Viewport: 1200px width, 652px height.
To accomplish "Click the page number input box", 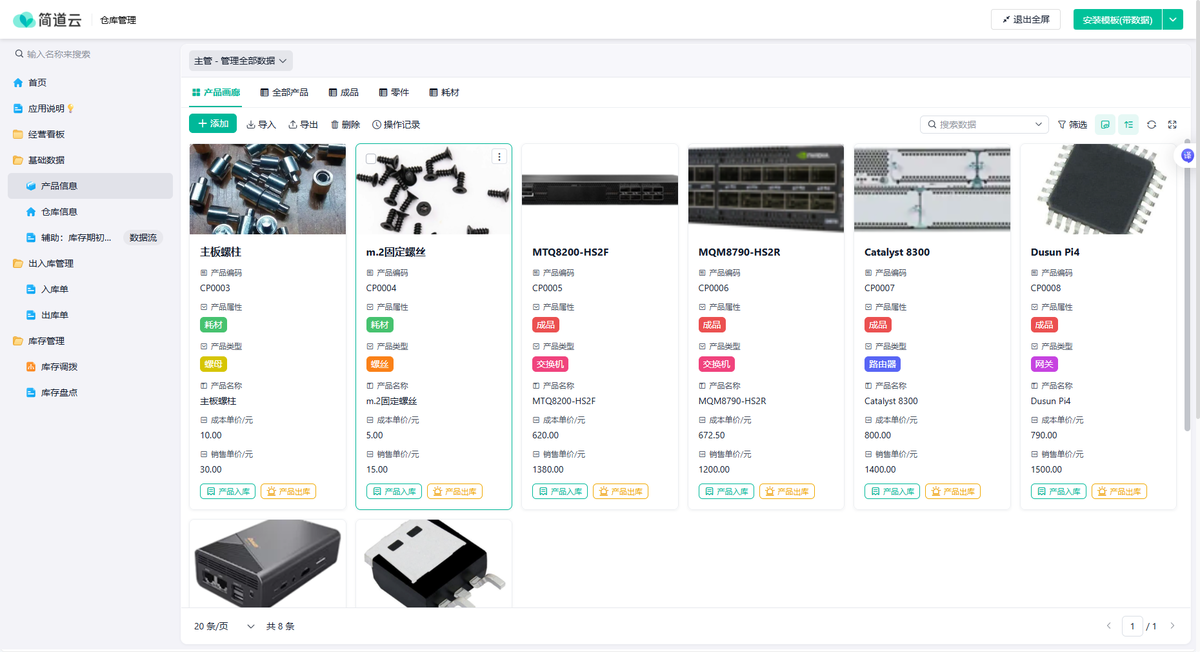I will point(1132,626).
